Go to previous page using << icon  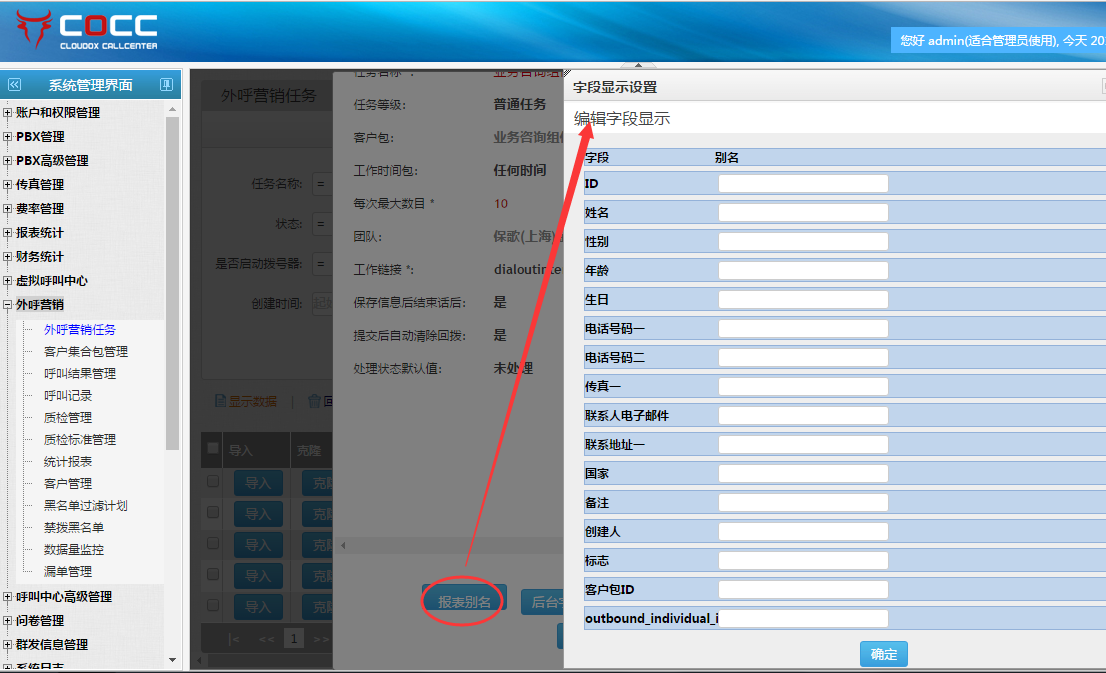[267, 638]
